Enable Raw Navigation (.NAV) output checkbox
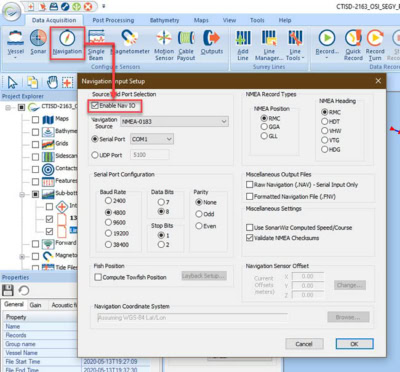Image resolution: width=400 pixels, height=372 pixels. click(x=249, y=184)
